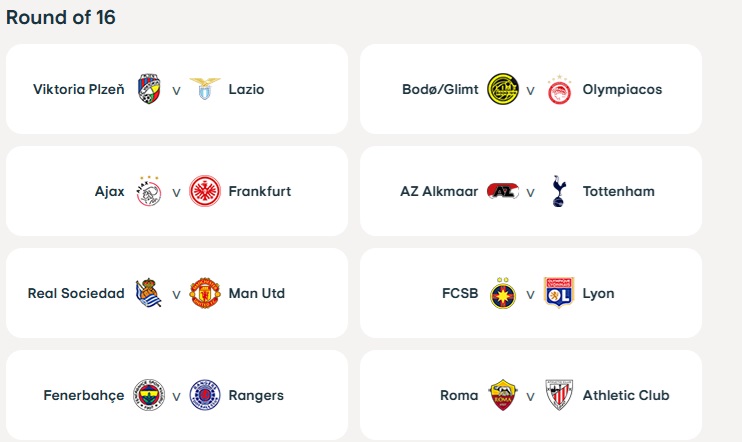Click the Tottenham team name
742x442 pixels.
point(618,191)
